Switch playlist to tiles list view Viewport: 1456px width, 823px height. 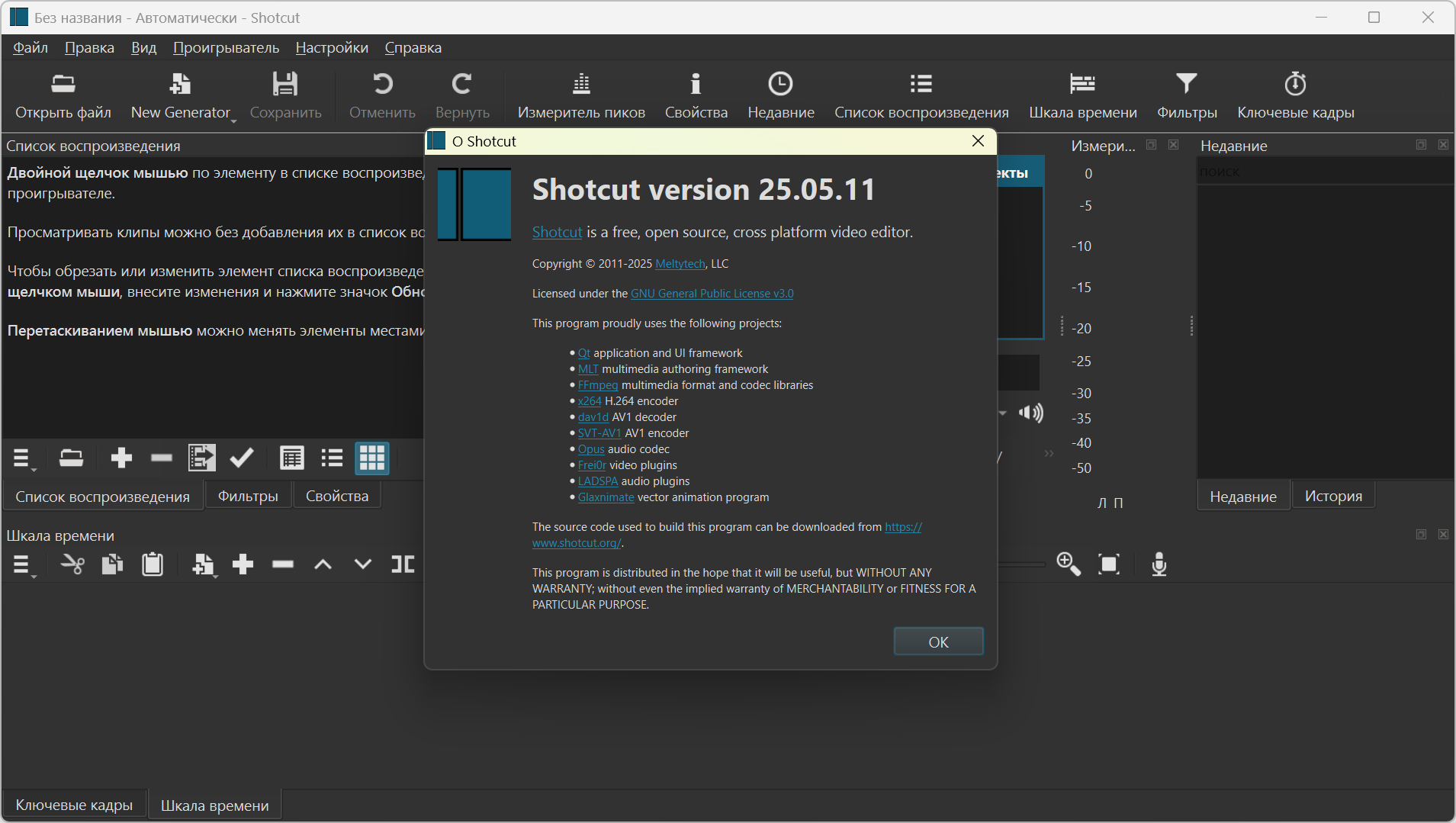332,458
